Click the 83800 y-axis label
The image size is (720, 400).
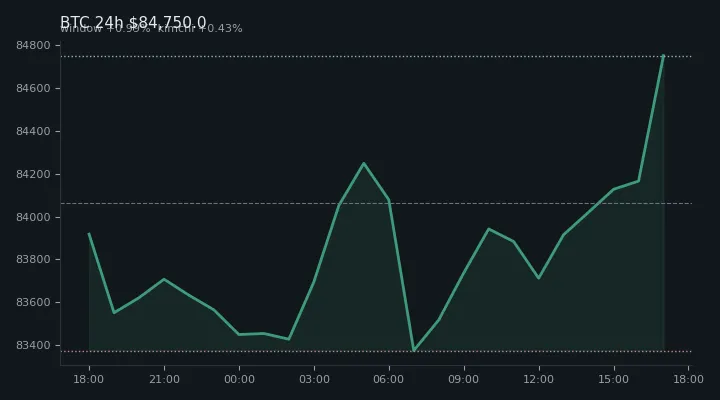(33, 259)
